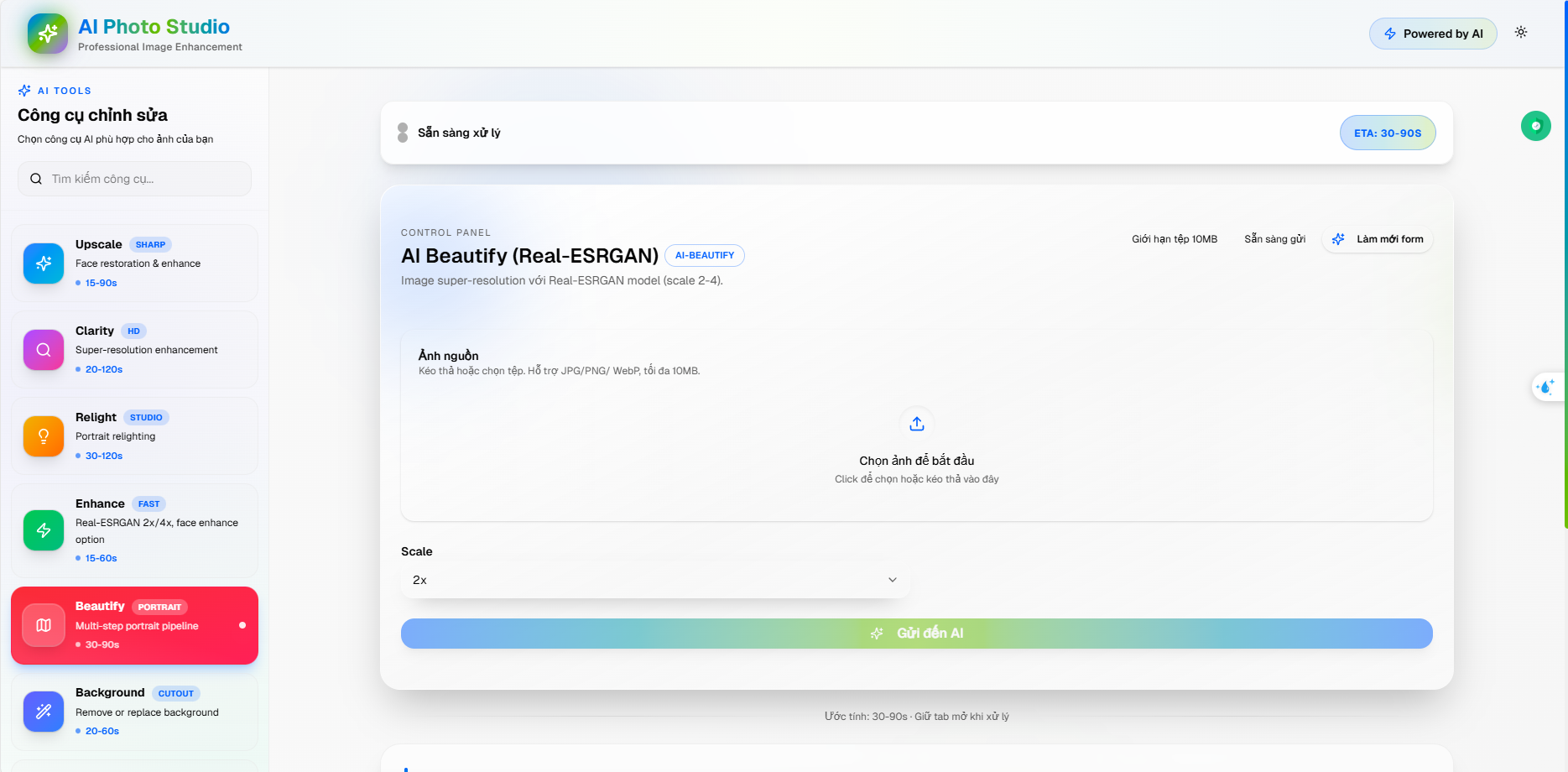This screenshot has width=1568, height=772.
Task: Click the upload arrow icon in dropzone
Action: pyautogui.click(x=916, y=423)
